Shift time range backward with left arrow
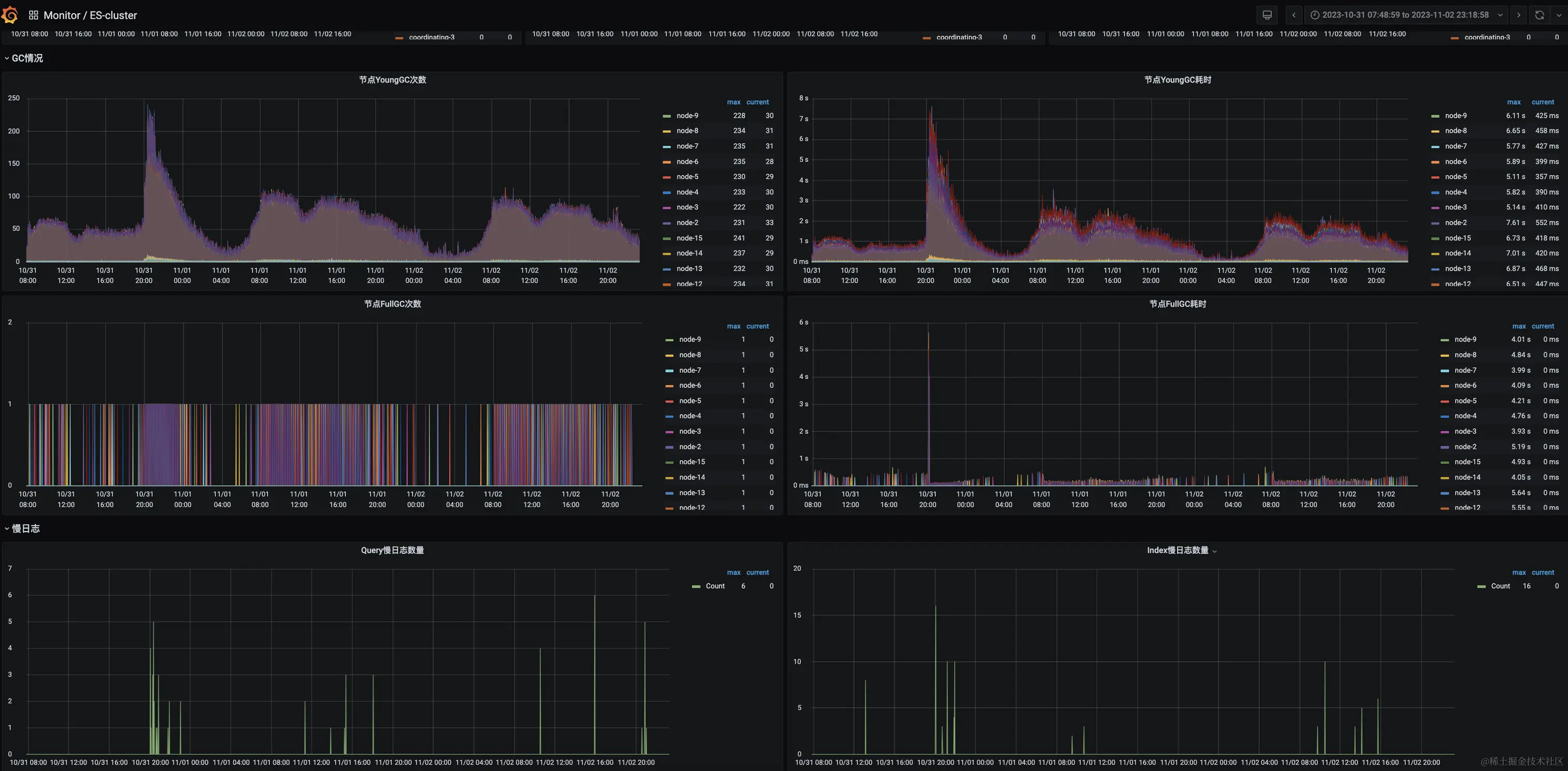Image resolution: width=1568 pixels, height=771 pixels. pyautogui.click(x=1294, y=15)
